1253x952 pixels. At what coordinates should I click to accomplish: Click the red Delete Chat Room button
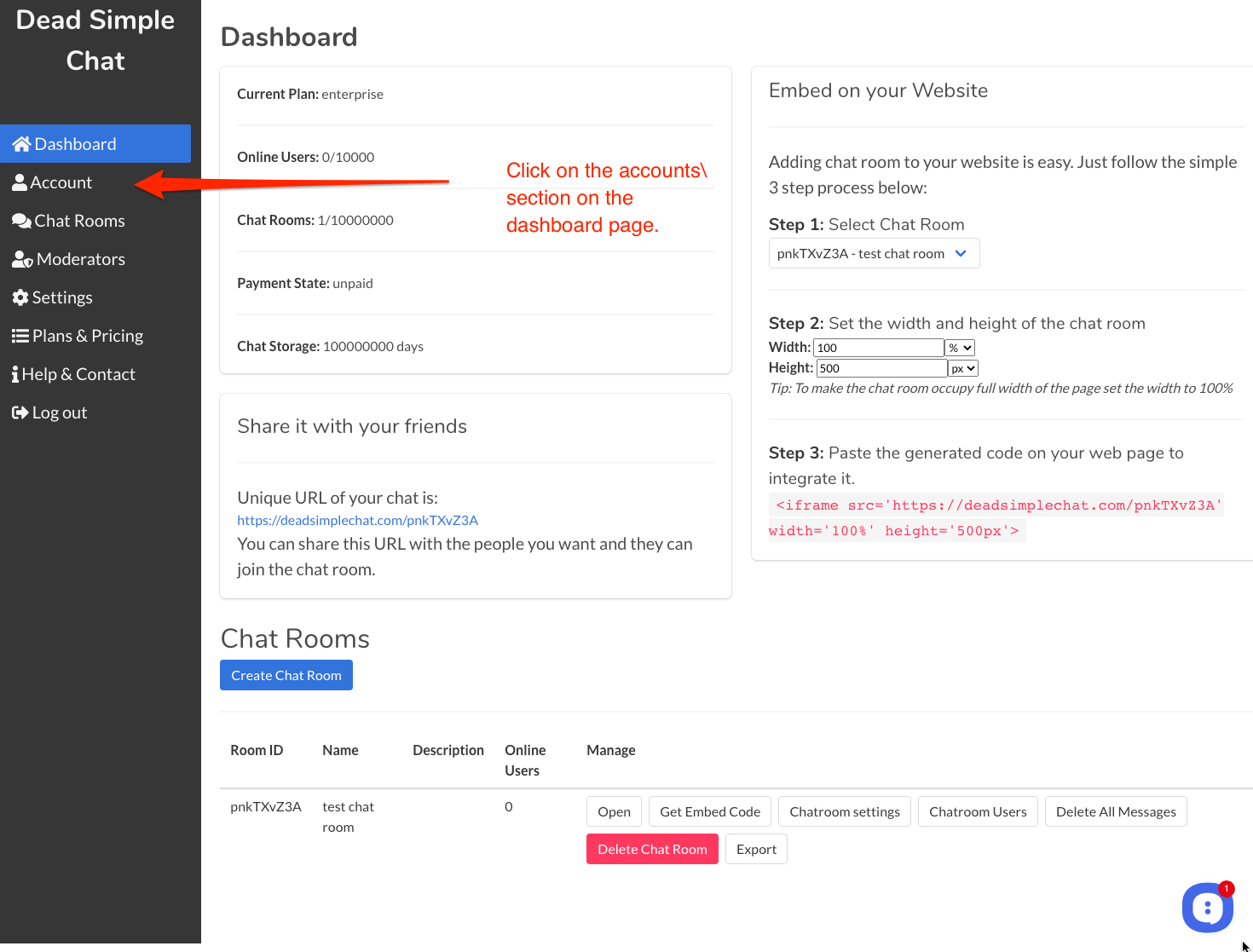(x=652, y=849)
